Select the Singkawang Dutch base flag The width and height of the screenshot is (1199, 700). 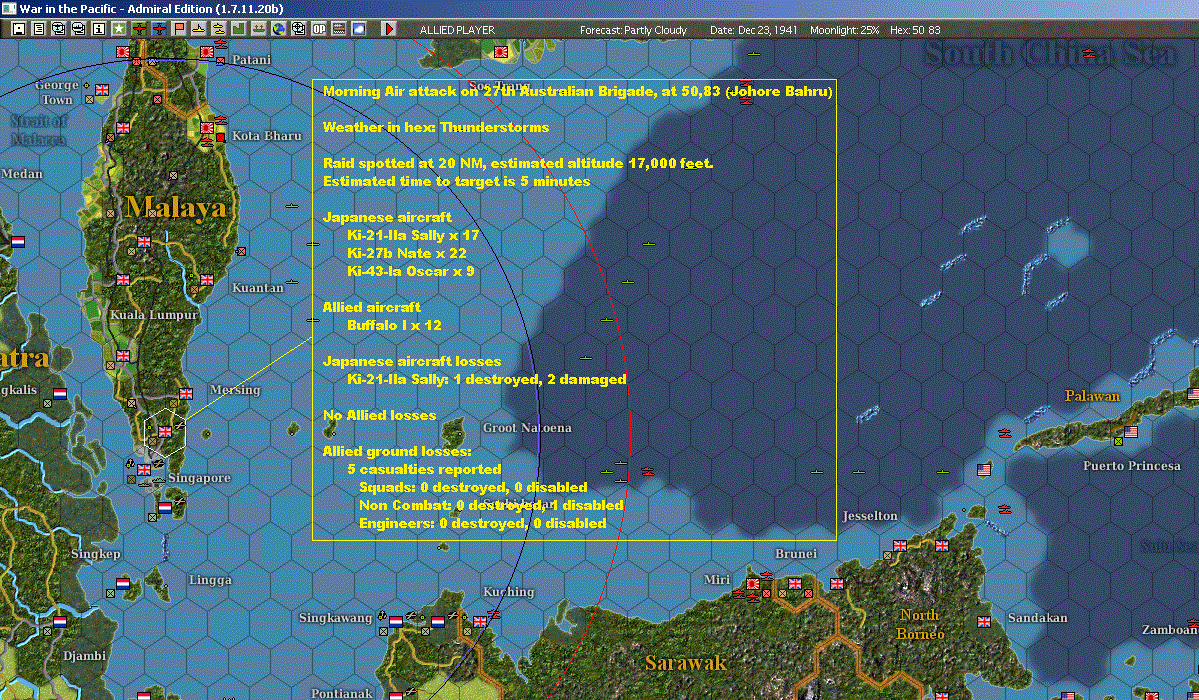[396, 622]
